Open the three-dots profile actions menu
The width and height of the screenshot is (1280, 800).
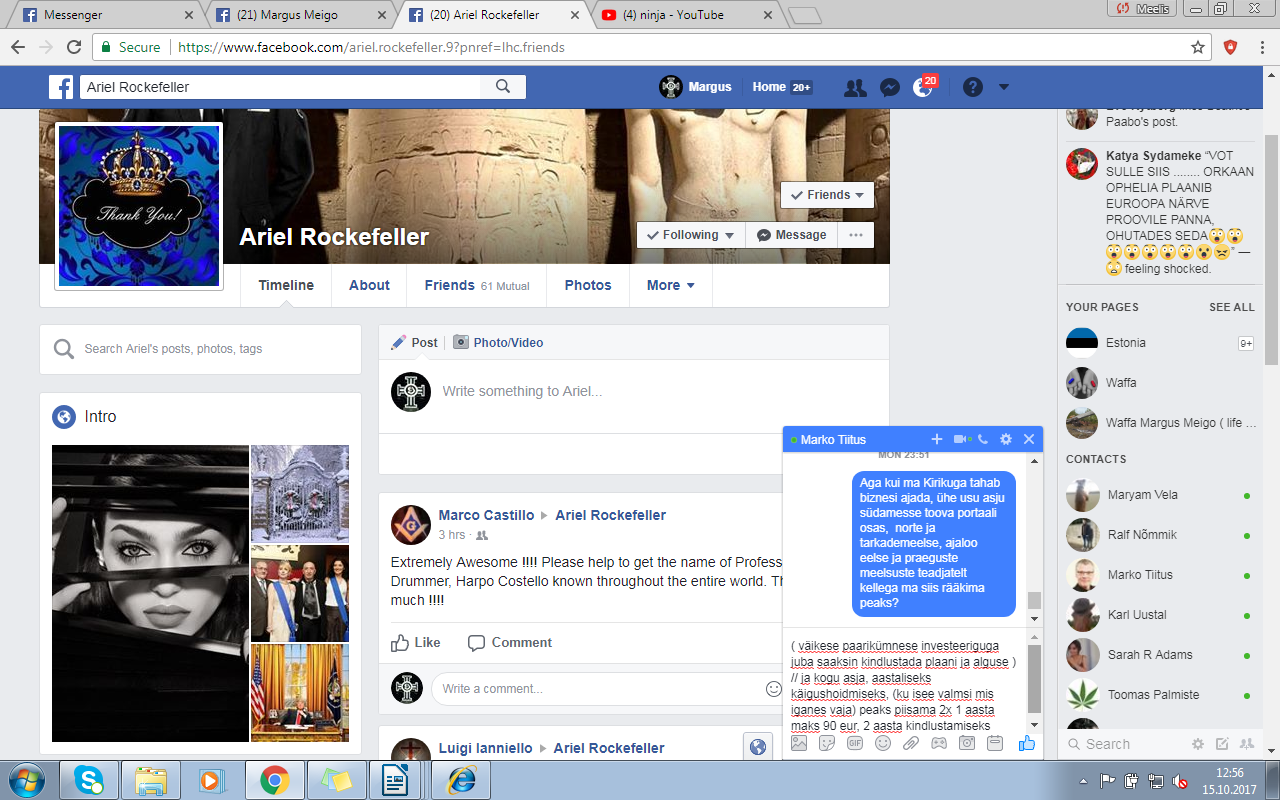[x=856, y=235]
